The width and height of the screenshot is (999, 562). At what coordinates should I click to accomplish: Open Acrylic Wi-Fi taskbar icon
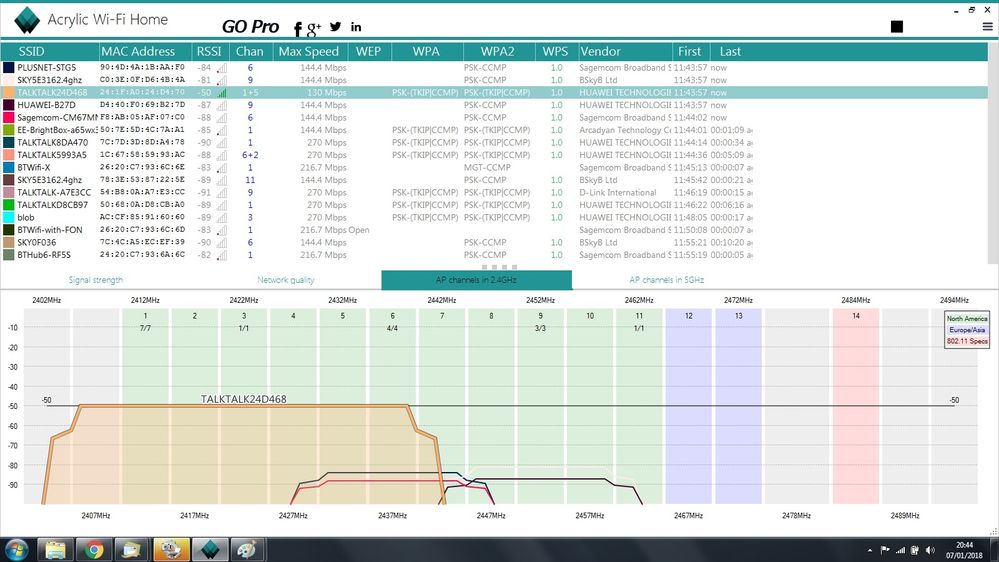tap(210, 549)
